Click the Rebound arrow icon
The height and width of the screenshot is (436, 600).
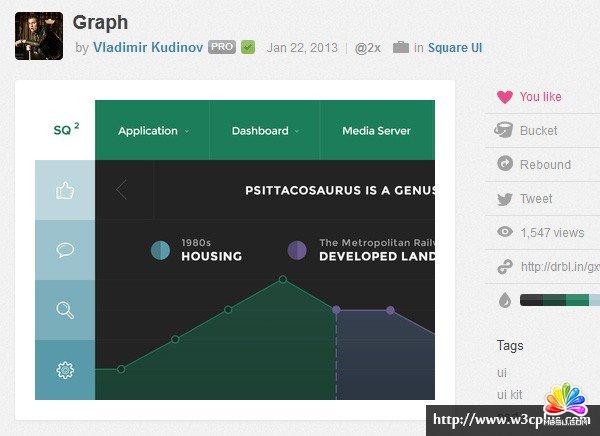coord(504,165)
